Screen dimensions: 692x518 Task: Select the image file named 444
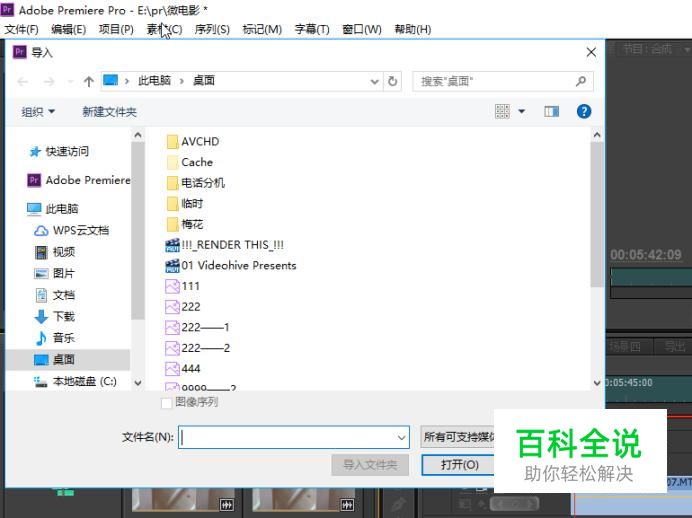tap(183, 368)
